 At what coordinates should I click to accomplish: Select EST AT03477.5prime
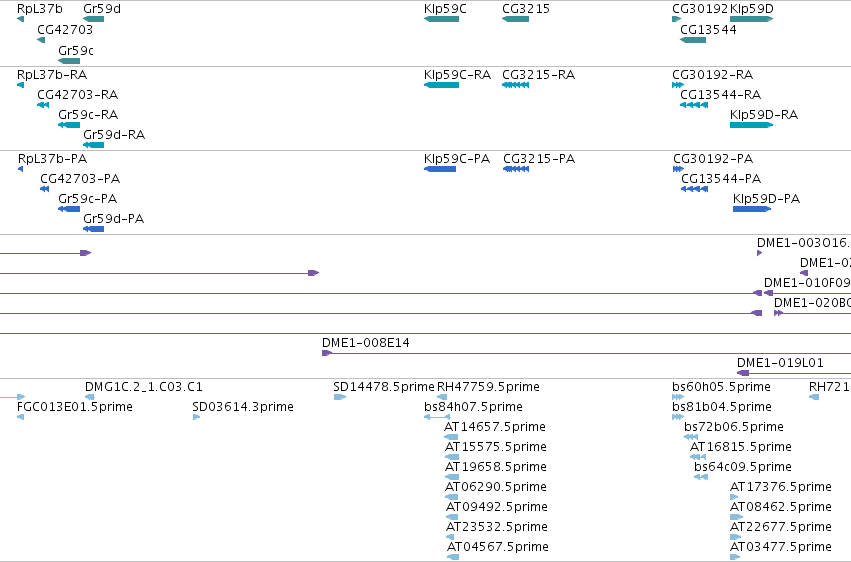click(x=781, y=546)
